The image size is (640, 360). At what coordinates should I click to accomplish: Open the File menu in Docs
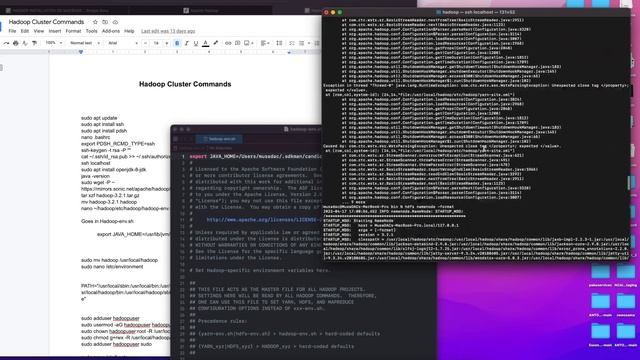tap(12, 31)
